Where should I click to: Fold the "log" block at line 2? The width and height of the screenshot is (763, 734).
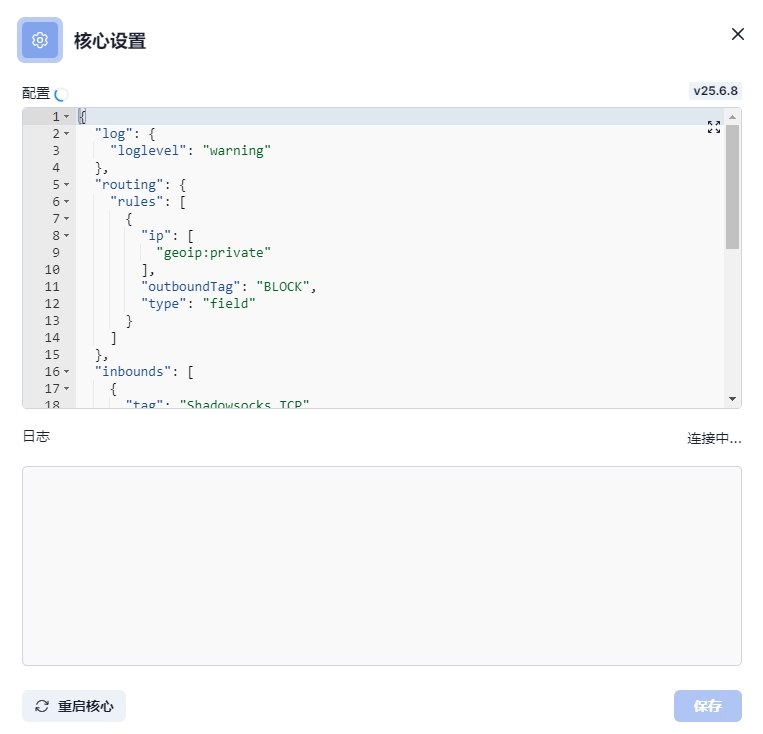point(67,134)
